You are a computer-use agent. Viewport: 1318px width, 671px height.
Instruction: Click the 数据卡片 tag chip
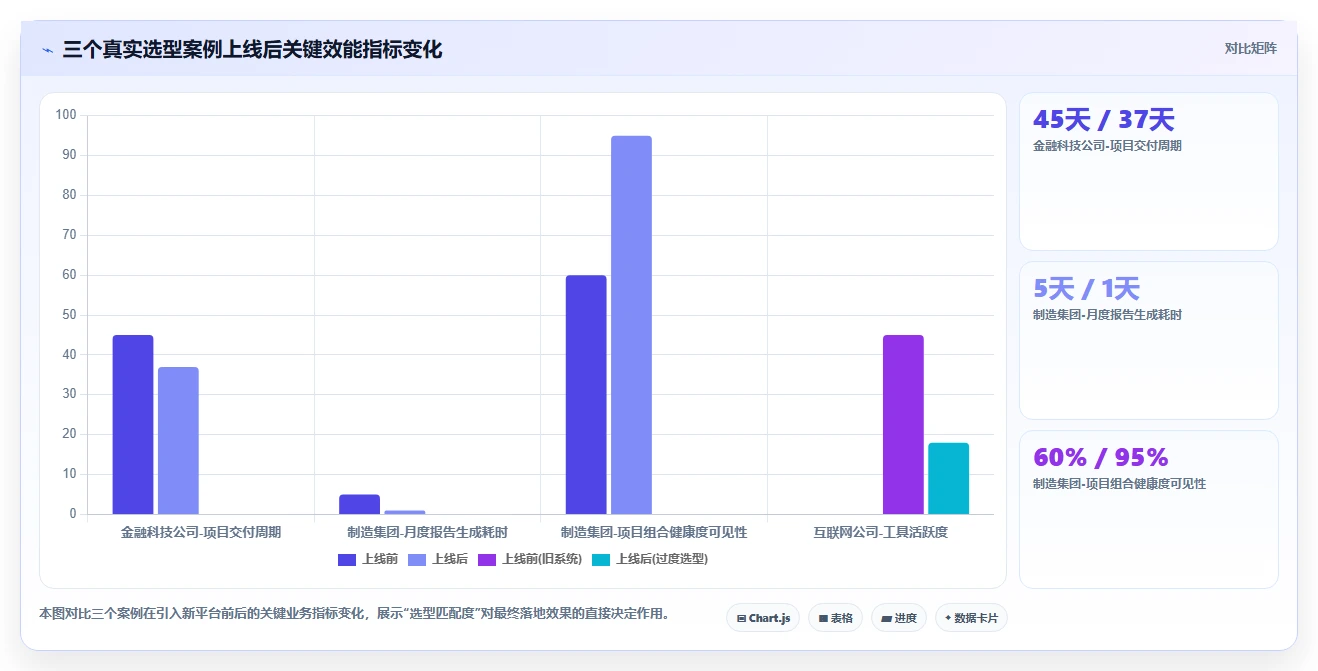[x=971, y=618]
